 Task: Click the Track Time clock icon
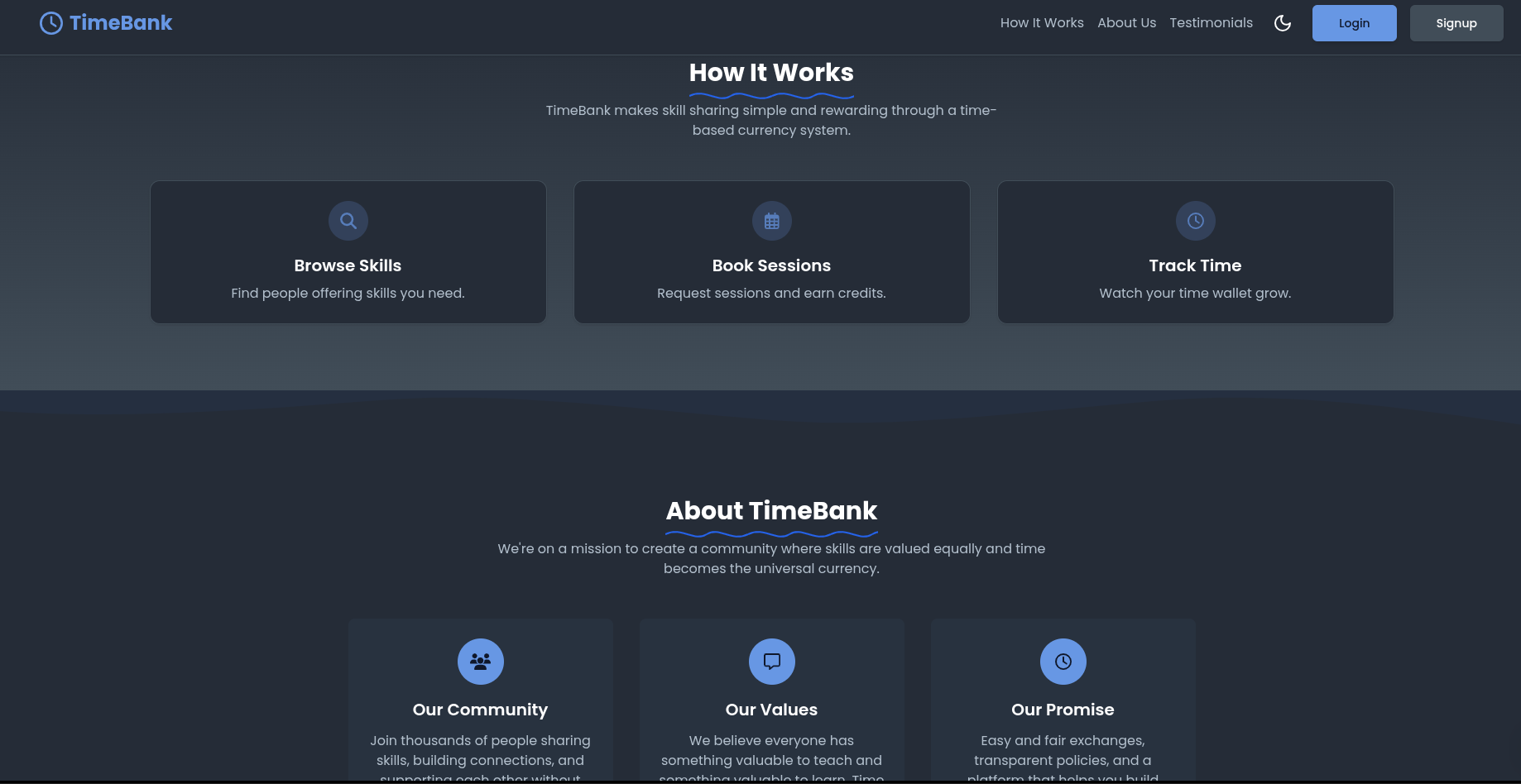[x=1196, y=221]
